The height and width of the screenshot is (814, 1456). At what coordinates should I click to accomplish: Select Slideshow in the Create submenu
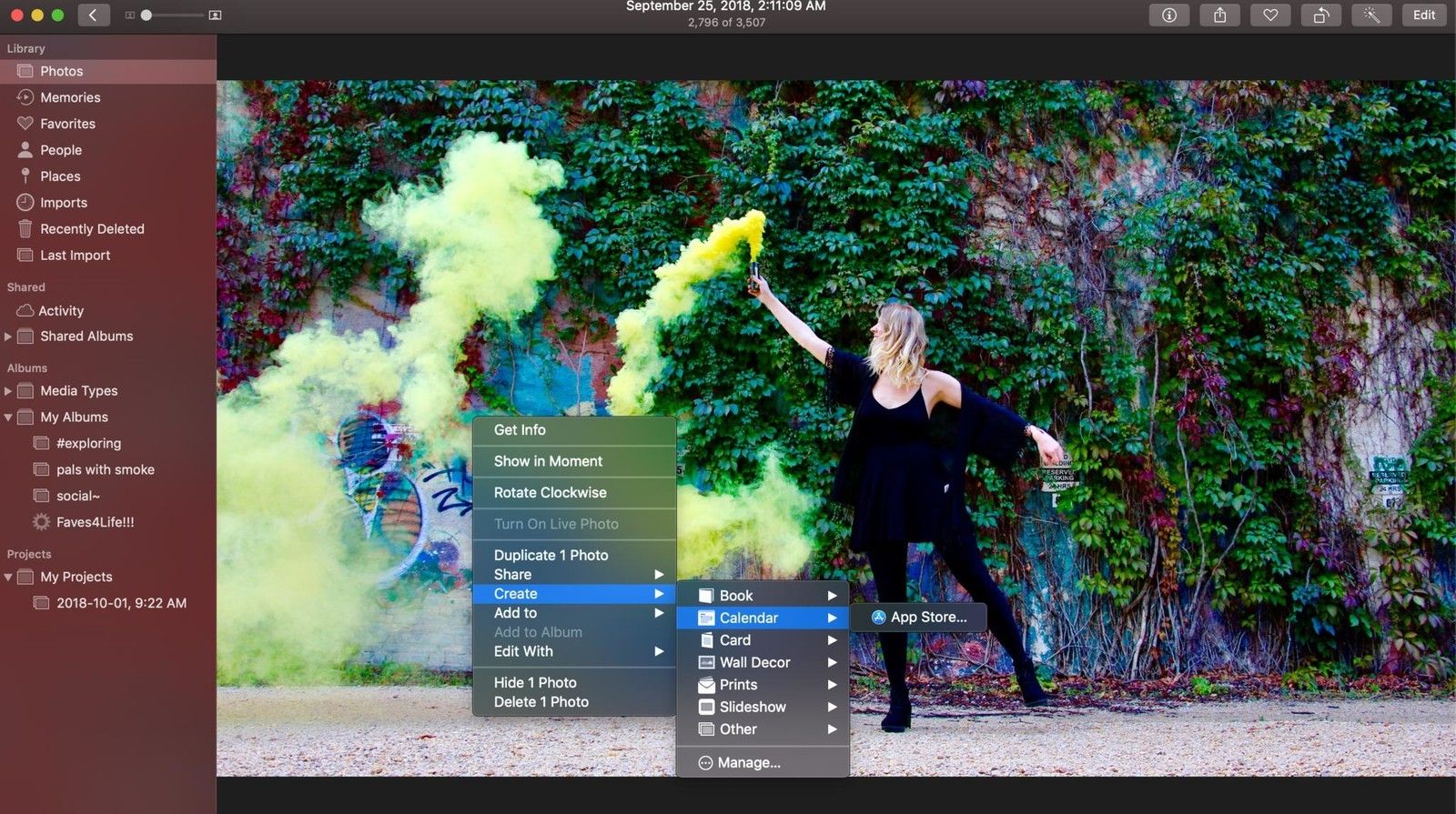(x=753, y=707)
